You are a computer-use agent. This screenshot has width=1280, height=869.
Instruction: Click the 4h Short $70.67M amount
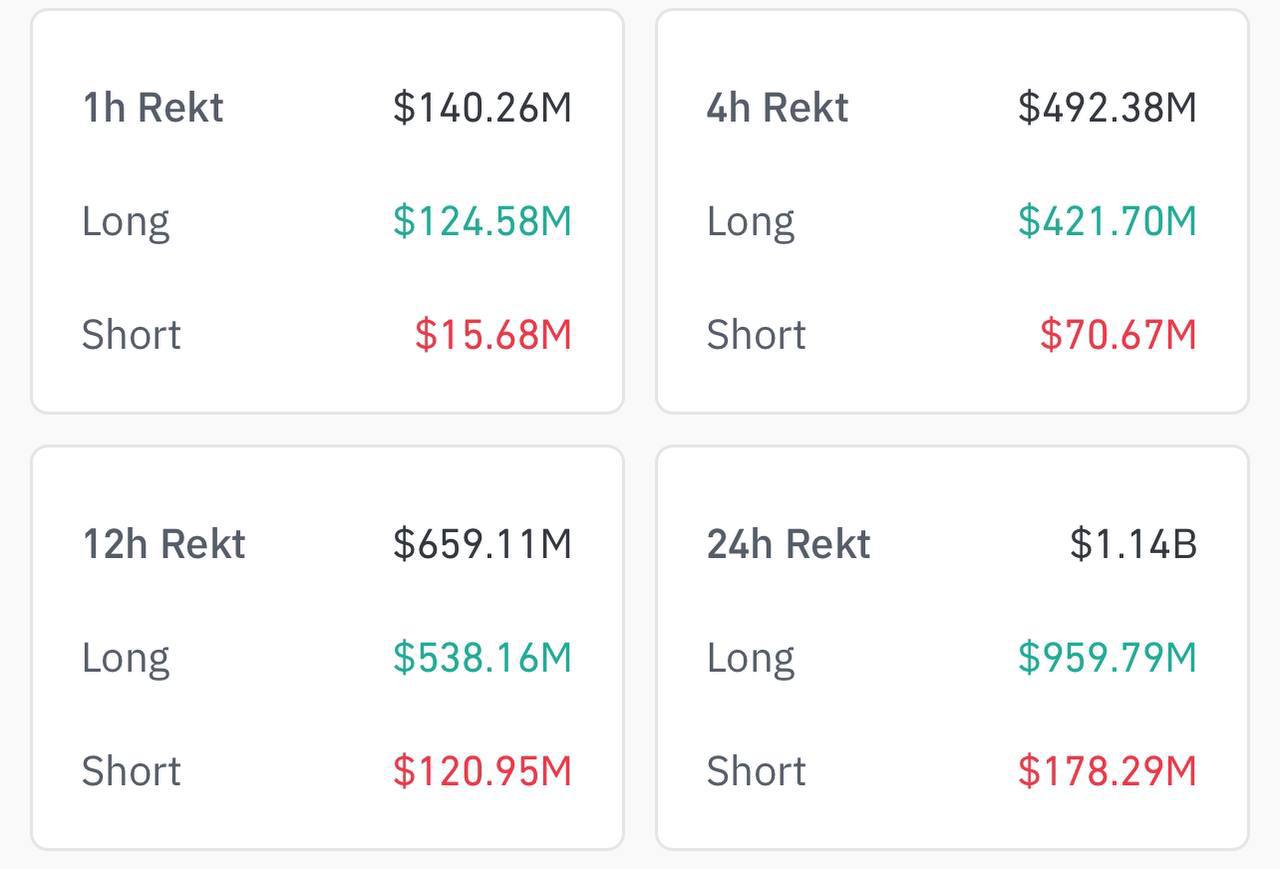click(1118, 335)
